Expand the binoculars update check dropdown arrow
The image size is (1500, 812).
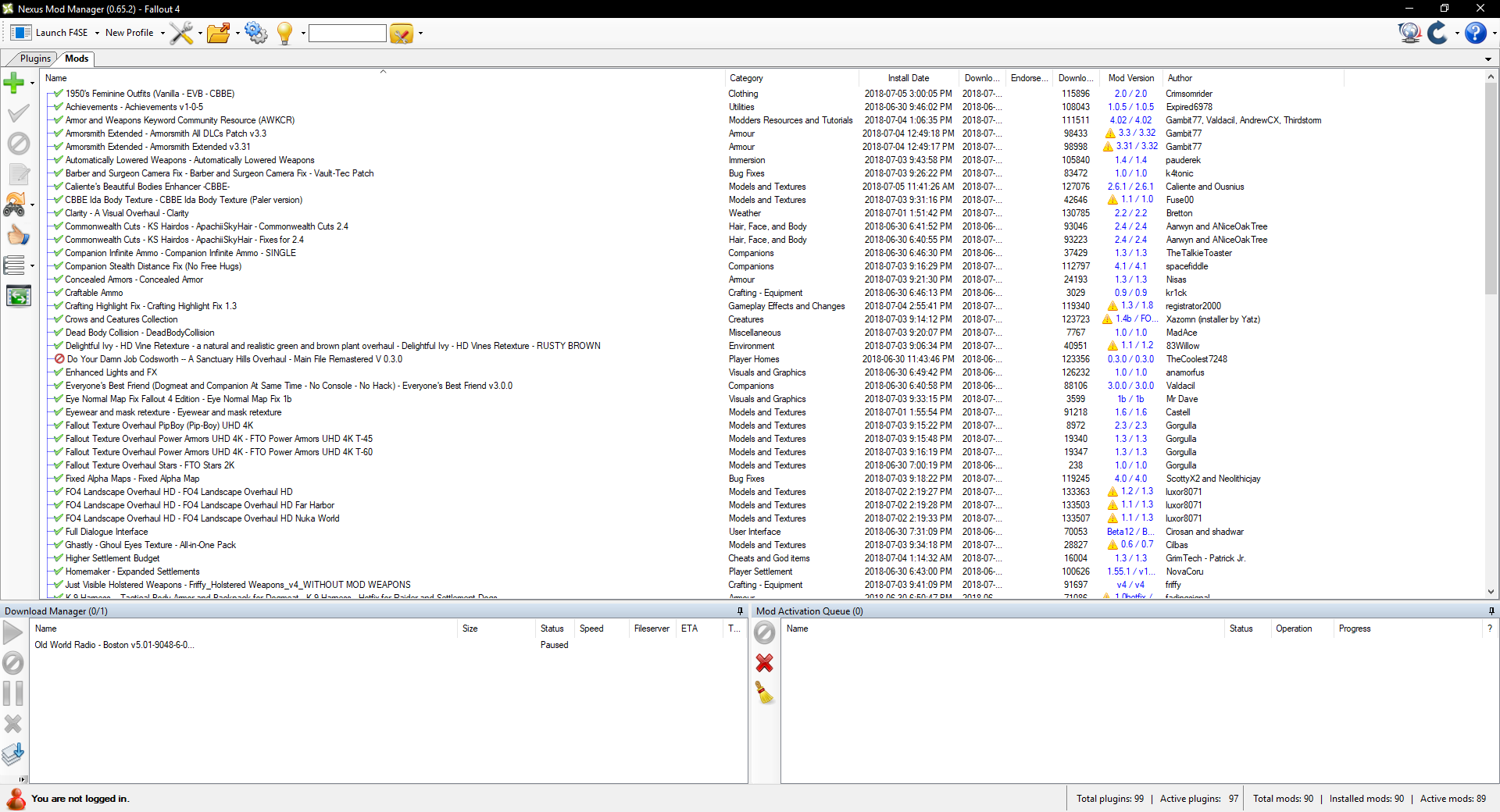[x=32, y=205]
